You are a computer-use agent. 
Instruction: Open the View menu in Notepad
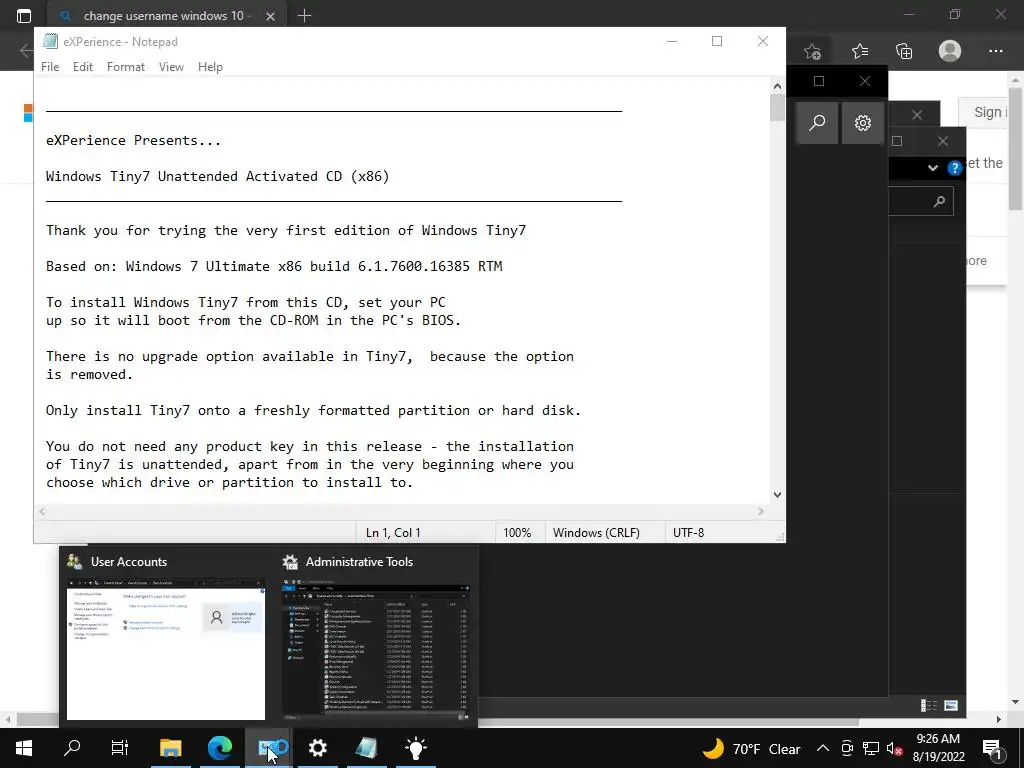click(x=171, y=67)
